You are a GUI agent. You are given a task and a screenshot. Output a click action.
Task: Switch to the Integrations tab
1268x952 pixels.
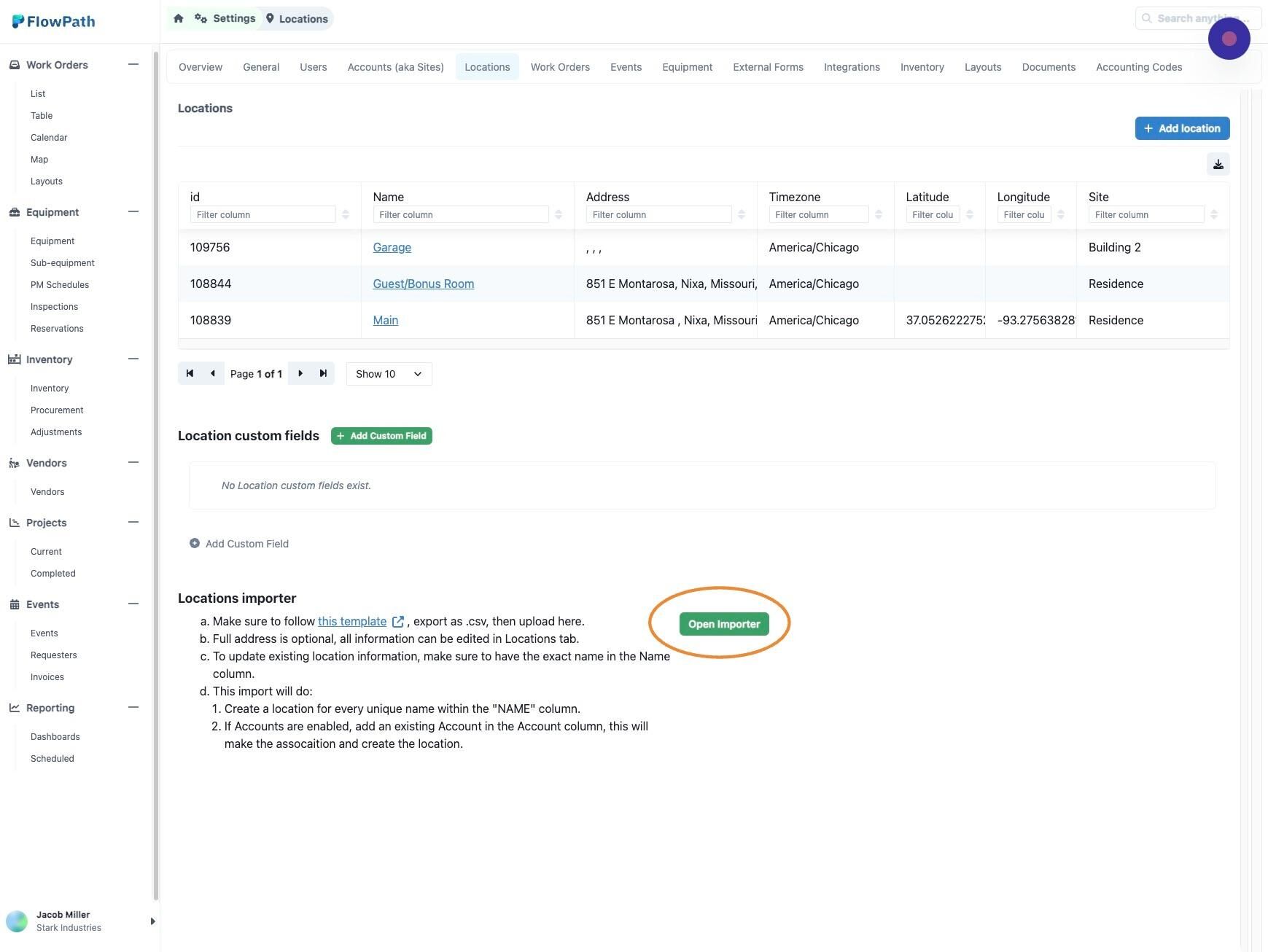coord(852,67)
